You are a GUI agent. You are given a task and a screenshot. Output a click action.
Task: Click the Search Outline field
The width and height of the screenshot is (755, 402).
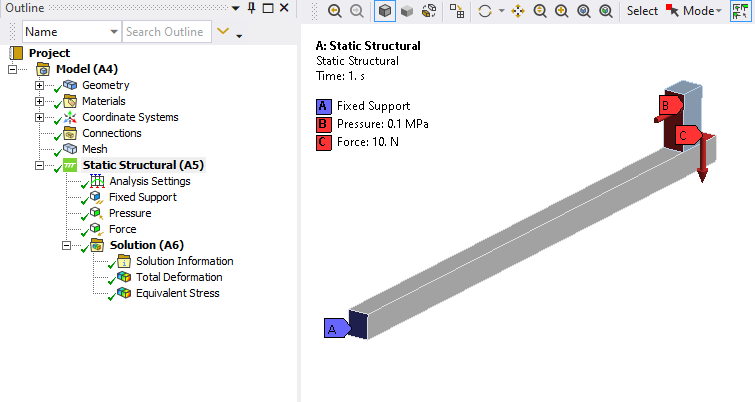click(167, 32)
